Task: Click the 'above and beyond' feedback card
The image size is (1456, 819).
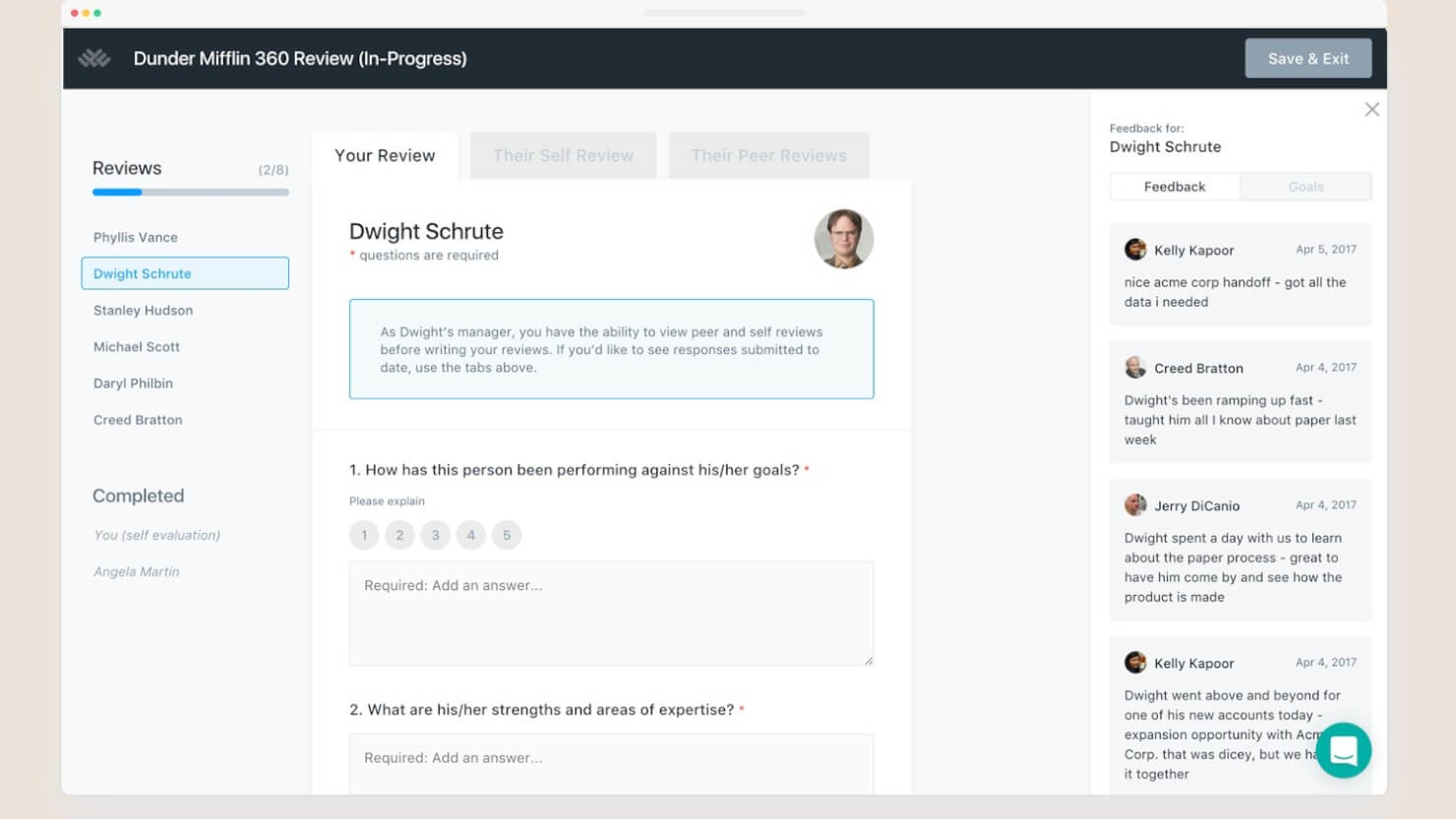Action: click(x=1241, y=715)
